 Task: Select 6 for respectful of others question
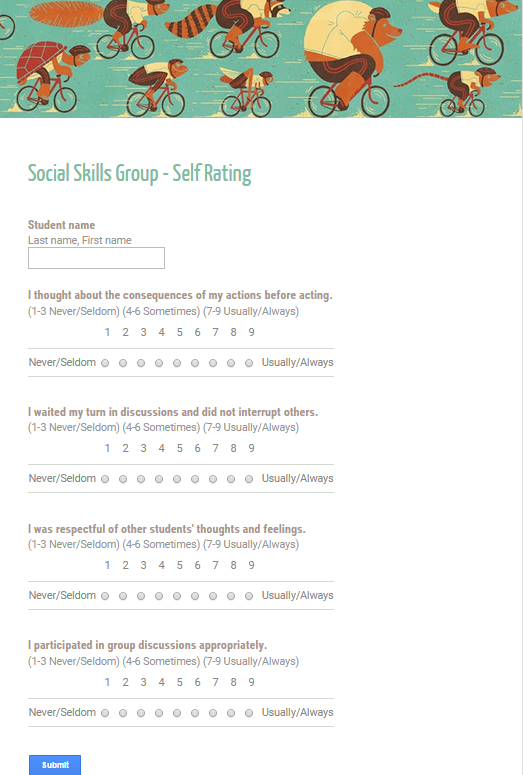[195, 597]
